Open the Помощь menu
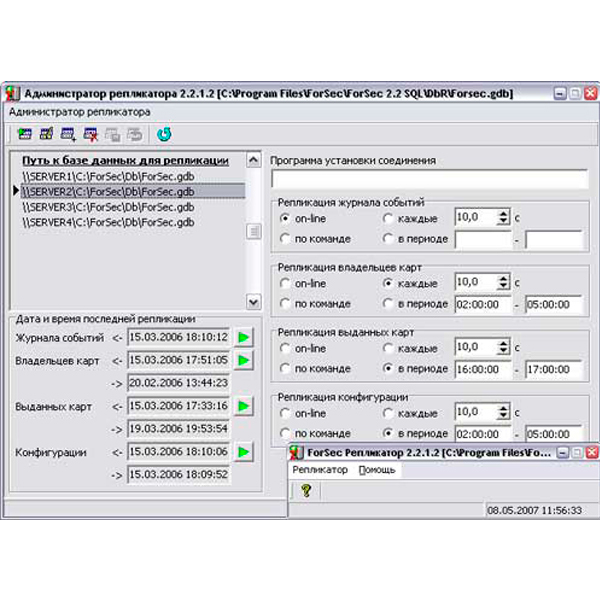 [377, 469]
